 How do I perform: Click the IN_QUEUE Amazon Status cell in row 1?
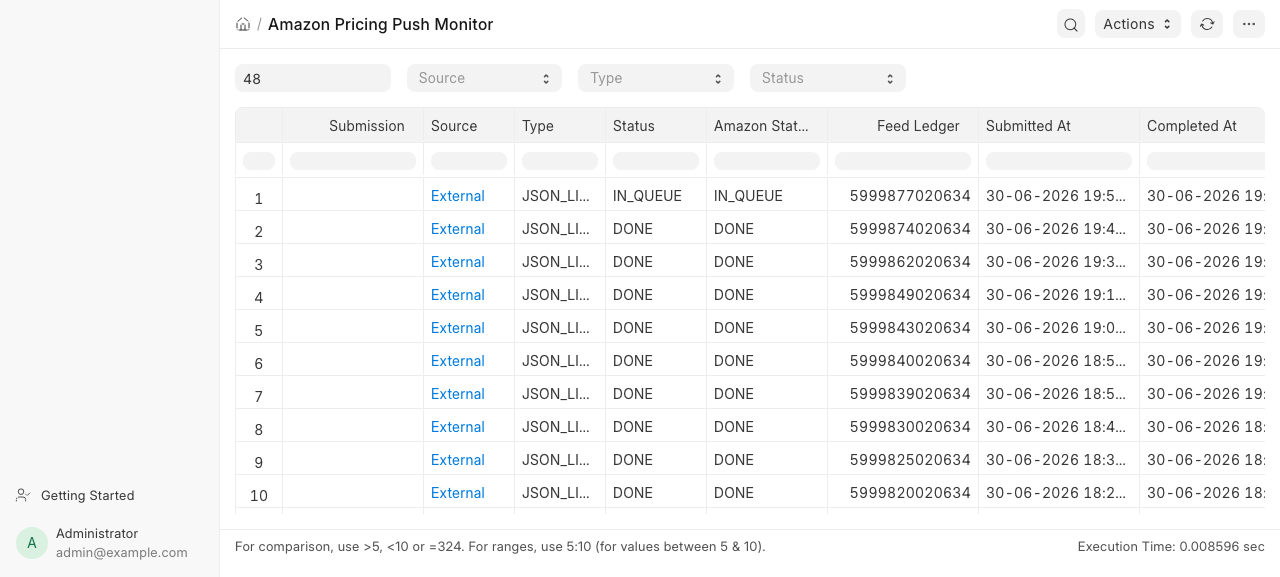(x=767, y=196)
